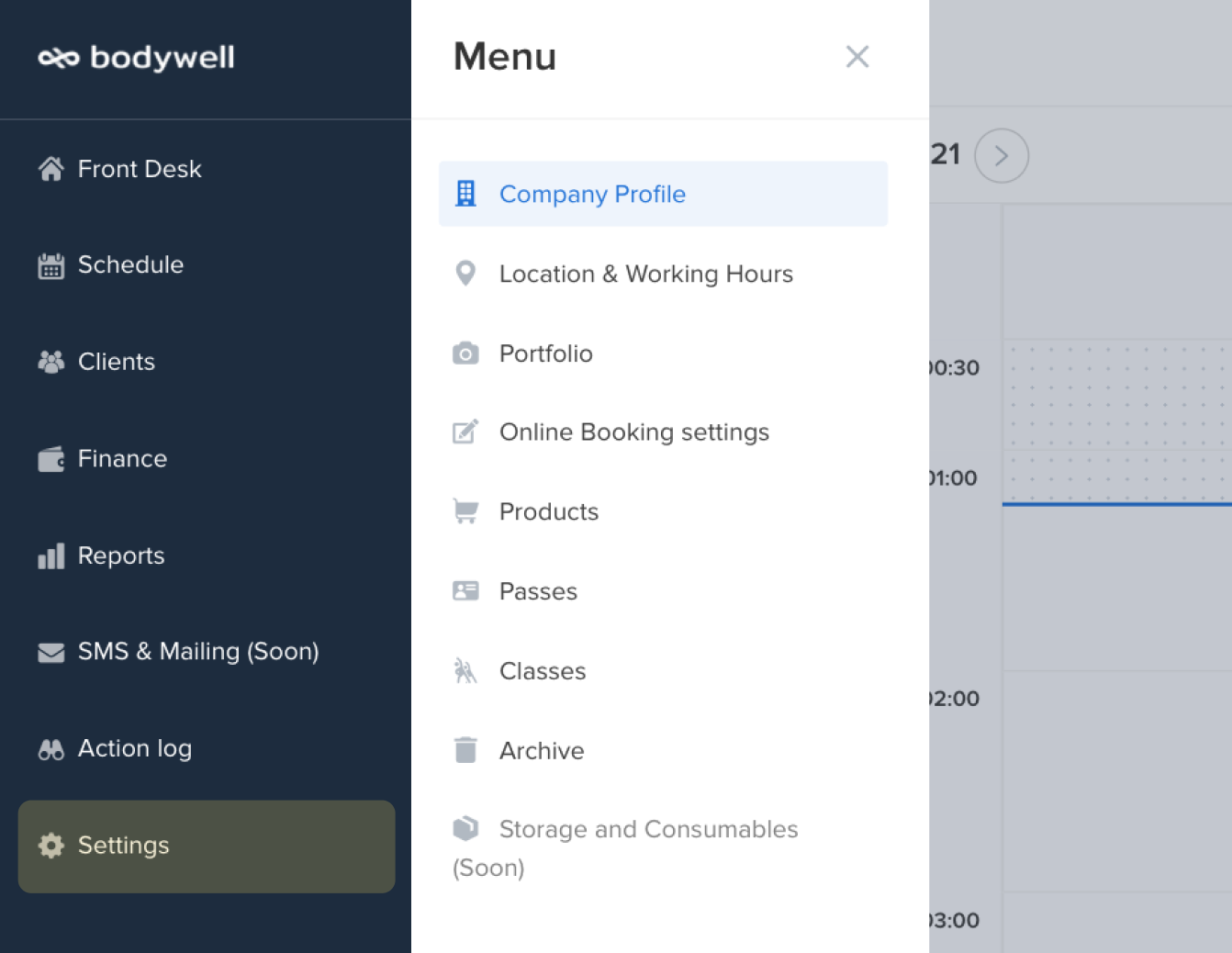Click the dotted 00:30 calendar time slot
This screenshot has width=1232, height=953.
(1115, 393)
